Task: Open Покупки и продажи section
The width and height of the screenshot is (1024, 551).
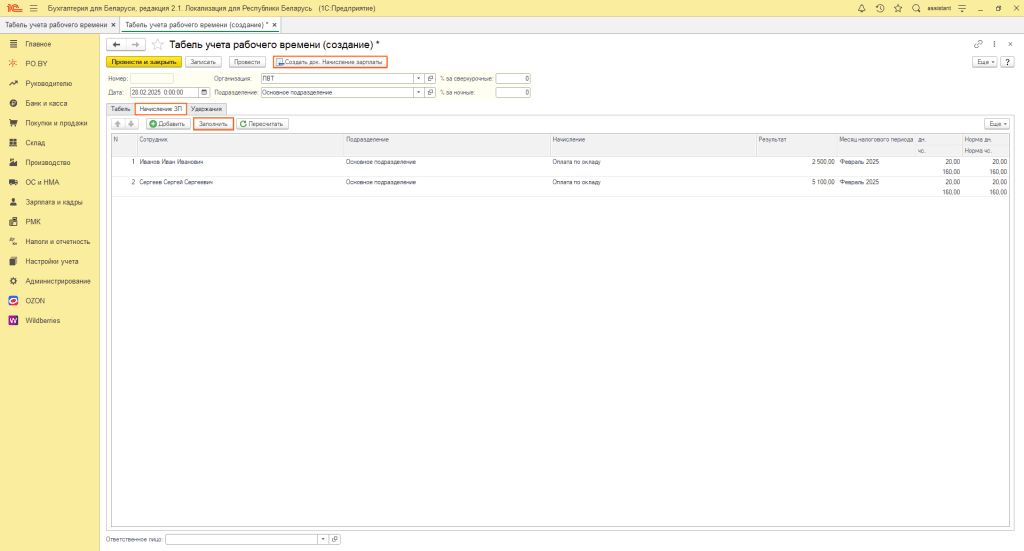Action: 56,123
